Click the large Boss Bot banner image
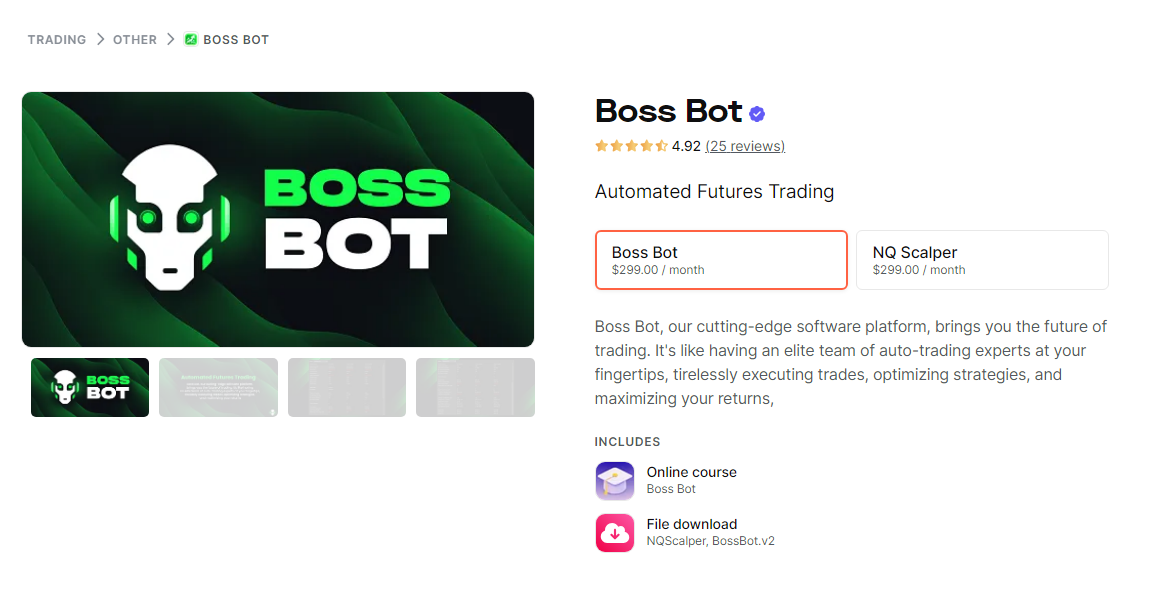 pos(277,218)
